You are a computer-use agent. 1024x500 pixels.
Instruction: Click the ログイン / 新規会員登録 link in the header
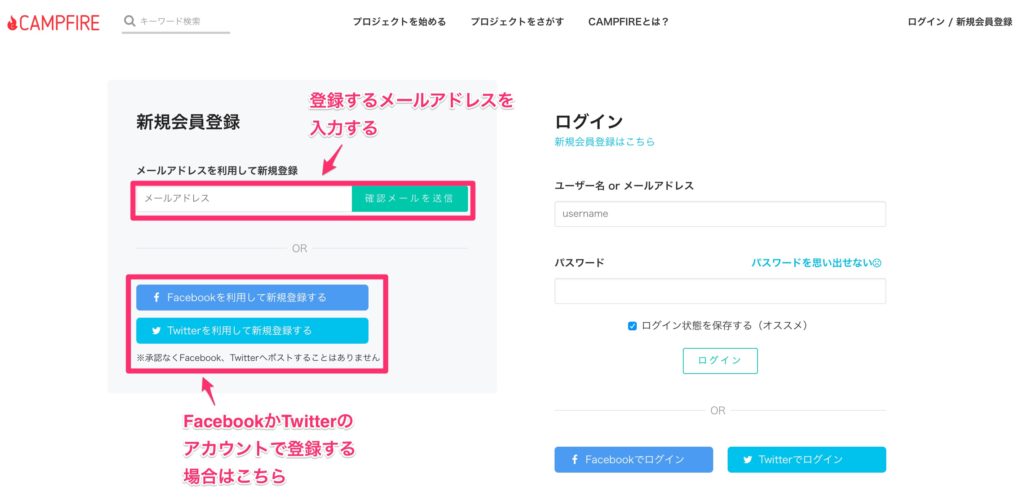pyautogui.click(x=959, y=22)
